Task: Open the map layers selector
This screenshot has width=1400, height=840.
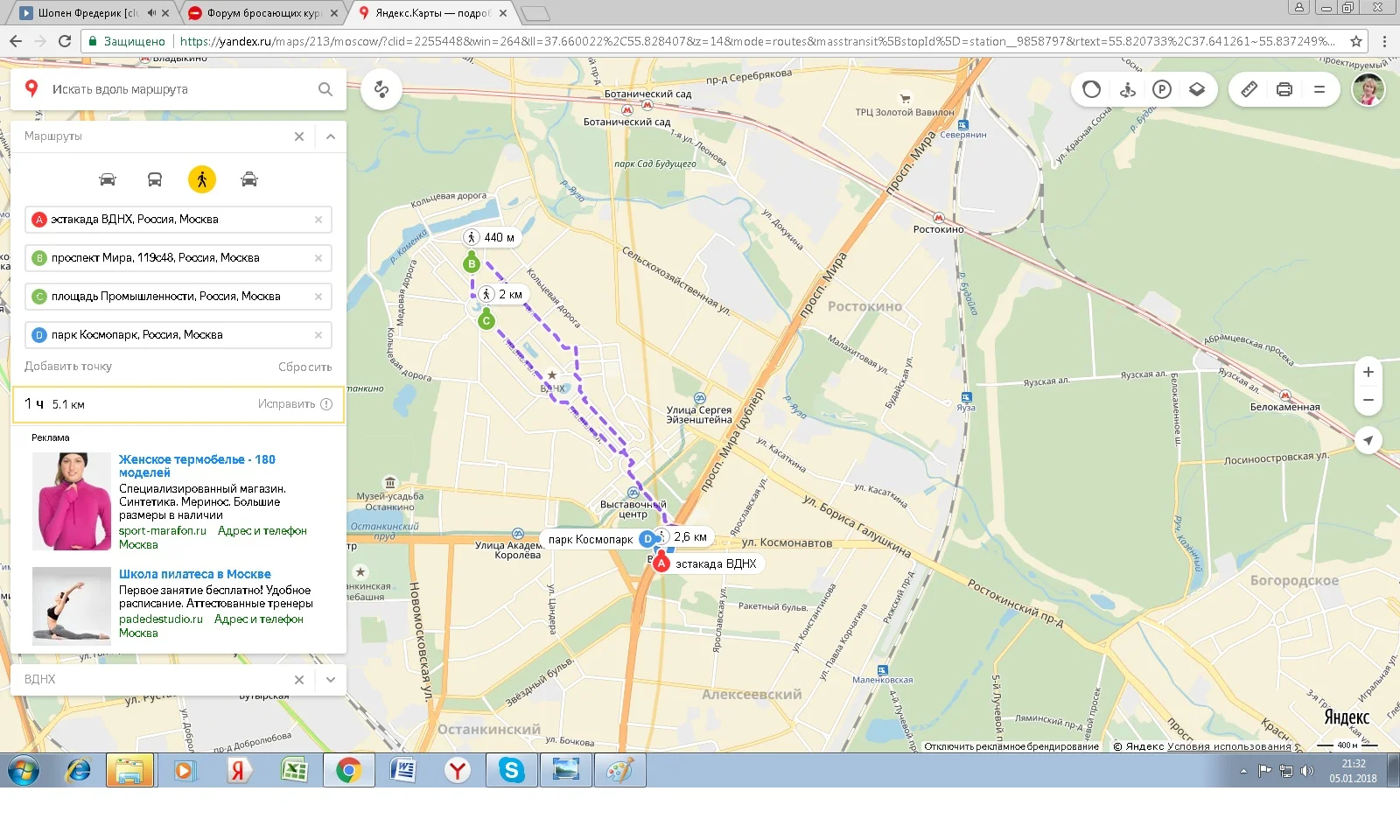Action: [1197, 89]
